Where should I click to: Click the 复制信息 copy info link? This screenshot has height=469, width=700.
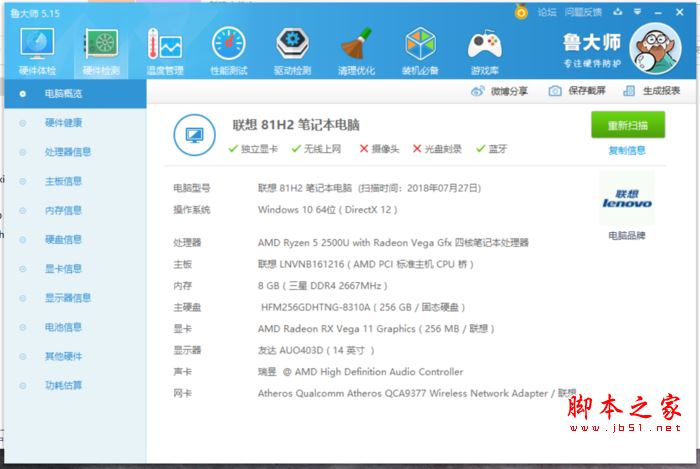click(x=627, y=150)
